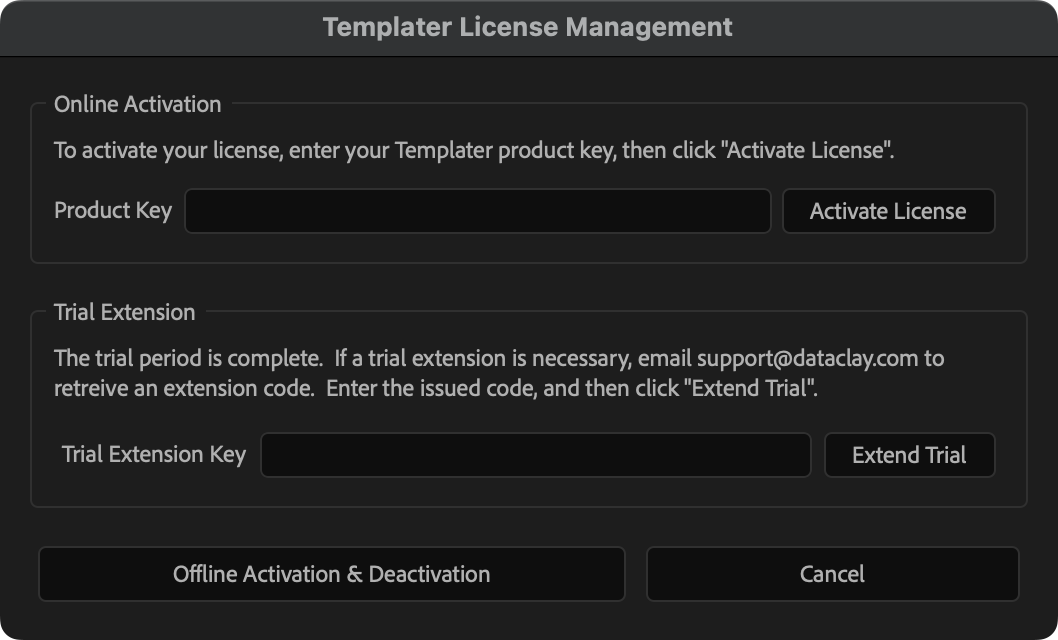Screen dimensions: 1058x640
Task: Click the "retreive an extension code" text
Action: (184, 389)
